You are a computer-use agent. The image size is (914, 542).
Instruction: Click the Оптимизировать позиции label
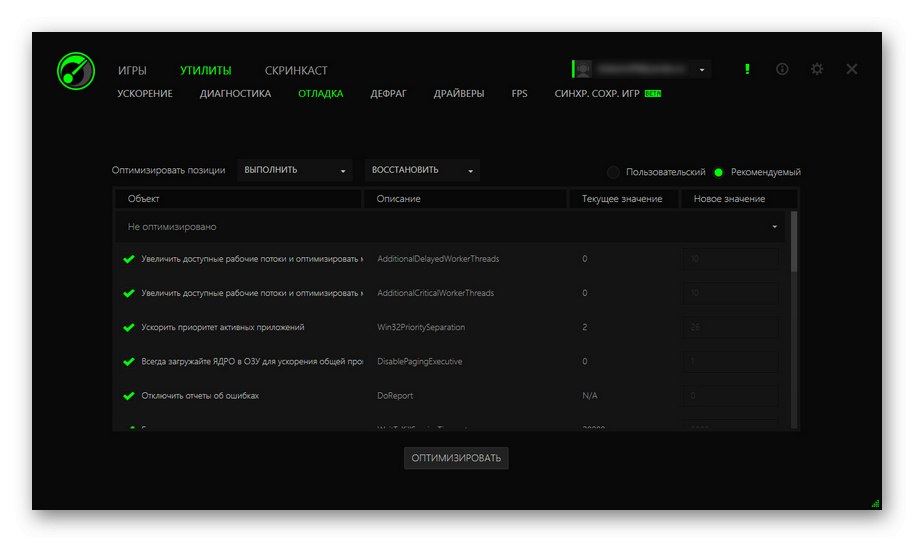[x=168, y=170]
